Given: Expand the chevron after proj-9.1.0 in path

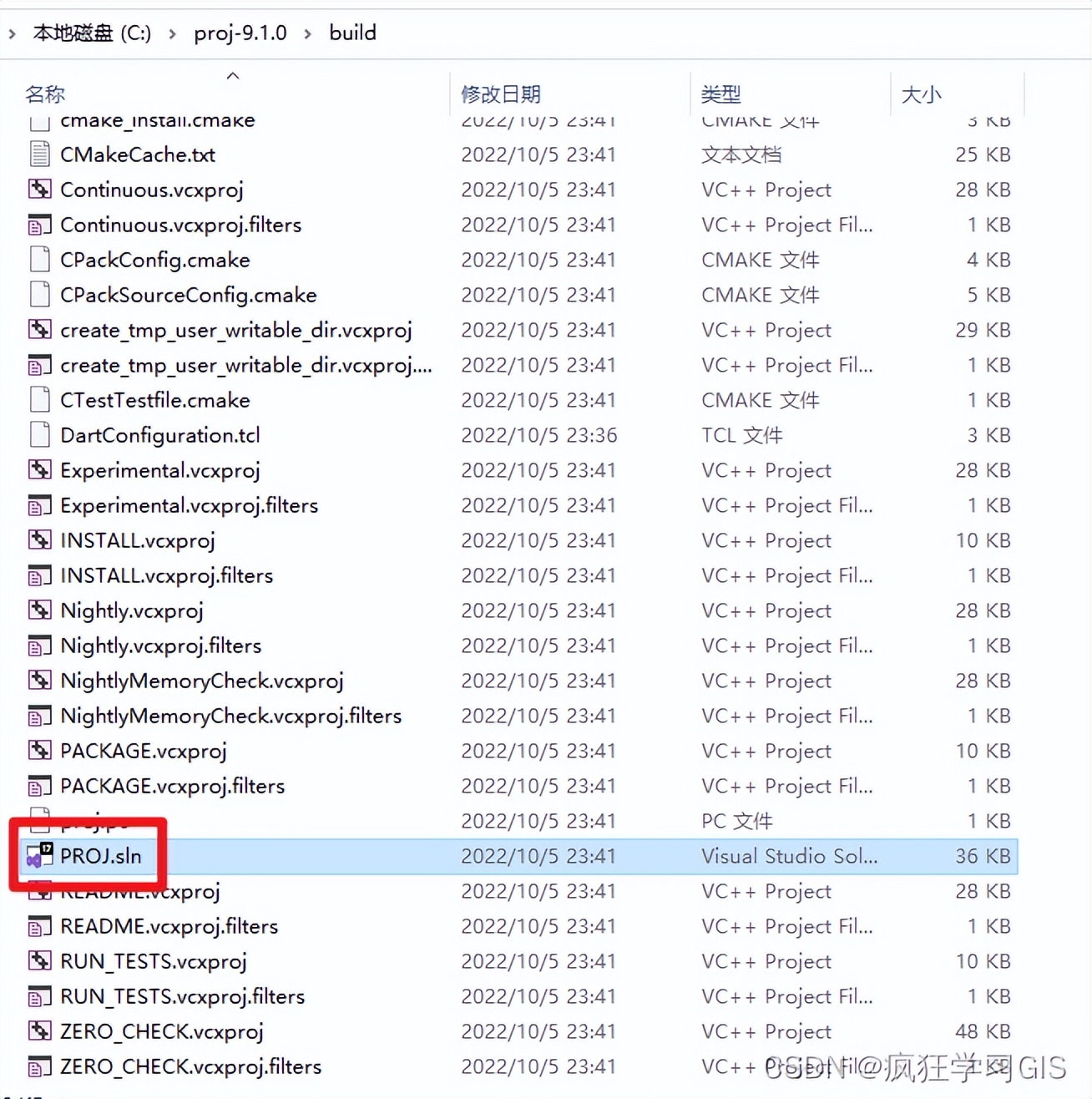Looking at the screenshot, I should (307, 33).
